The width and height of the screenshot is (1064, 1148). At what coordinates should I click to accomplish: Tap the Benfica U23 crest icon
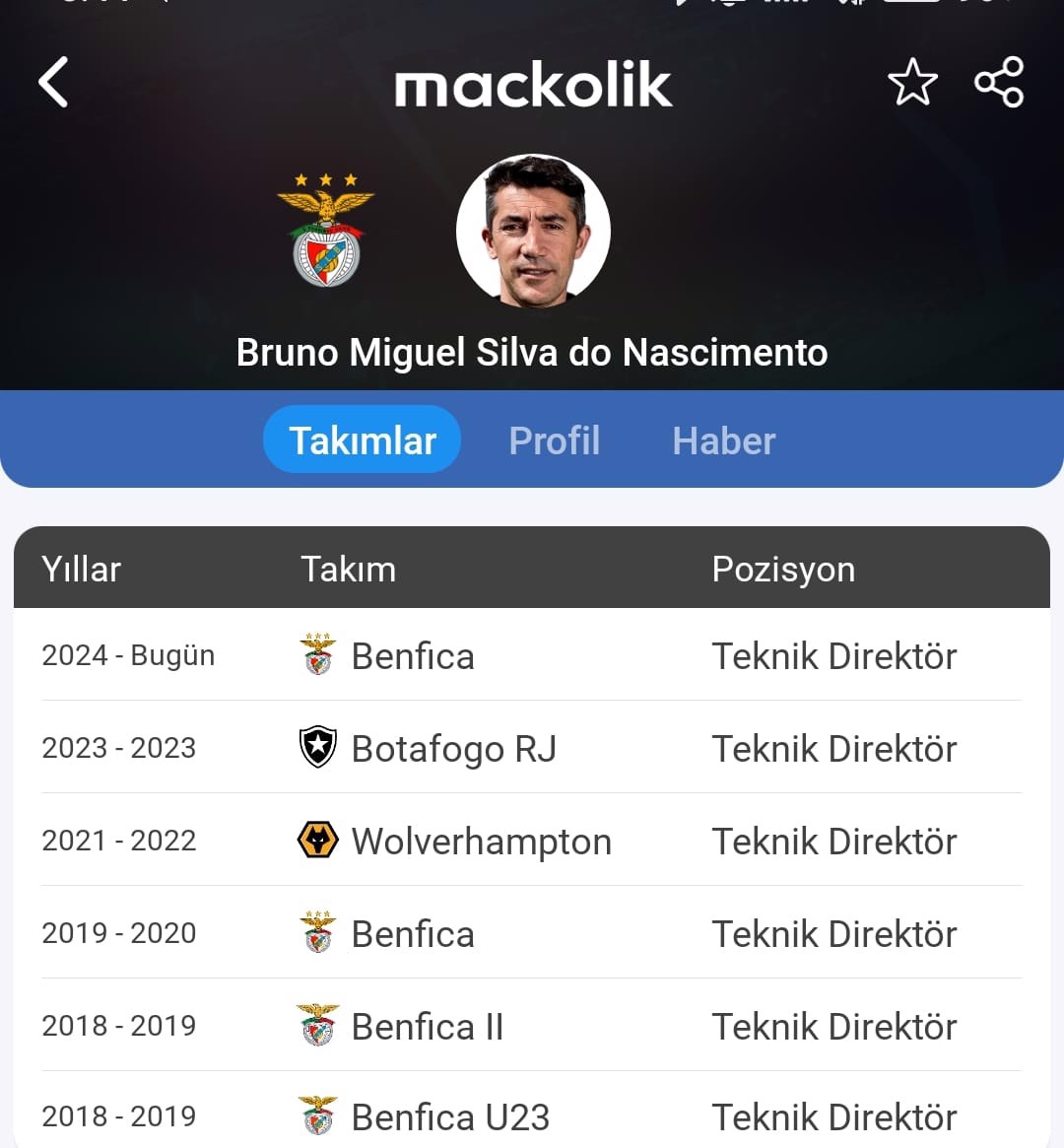318,1116
